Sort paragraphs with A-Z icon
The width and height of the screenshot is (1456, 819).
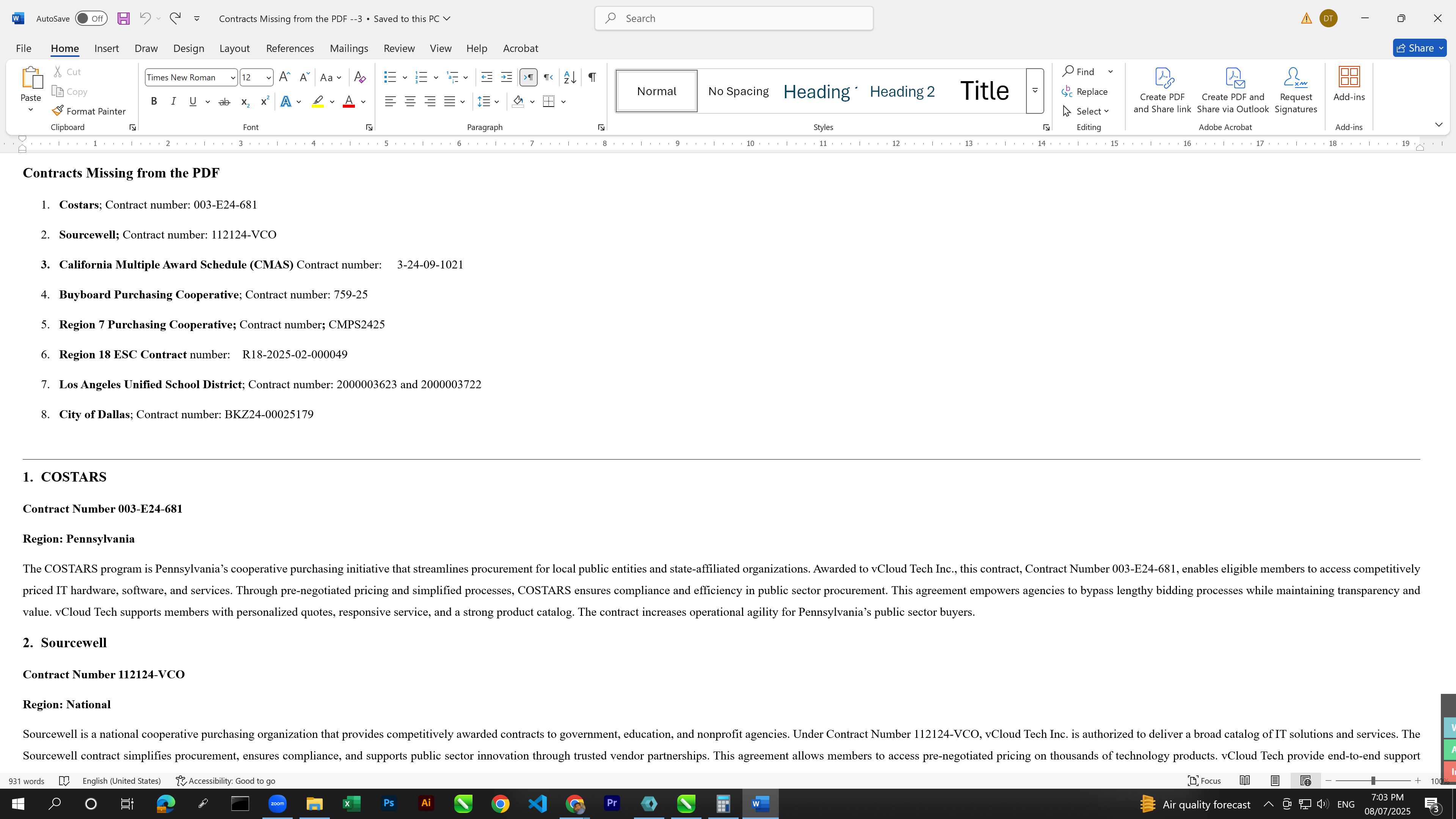pos(570,77)
